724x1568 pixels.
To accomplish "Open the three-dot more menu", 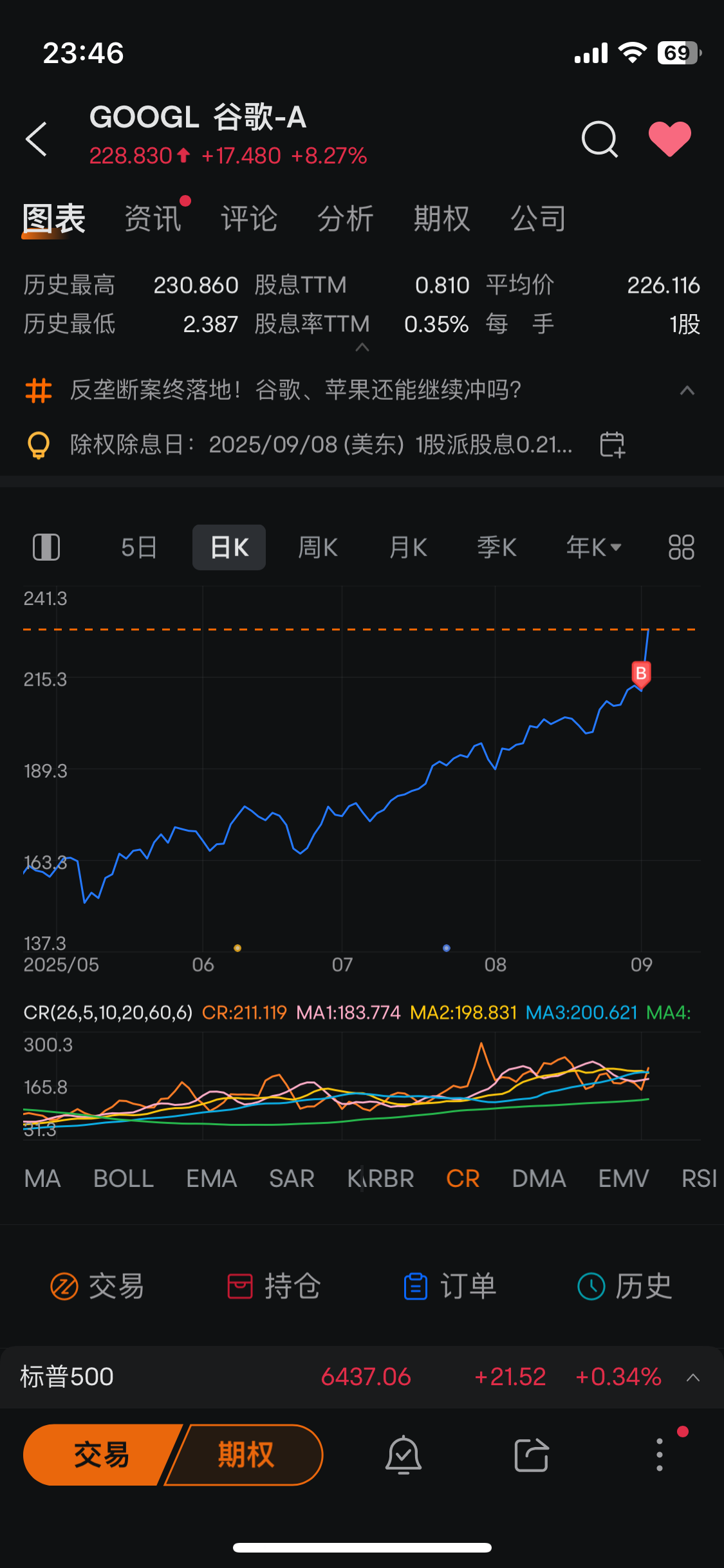I will coord(660,1455).
